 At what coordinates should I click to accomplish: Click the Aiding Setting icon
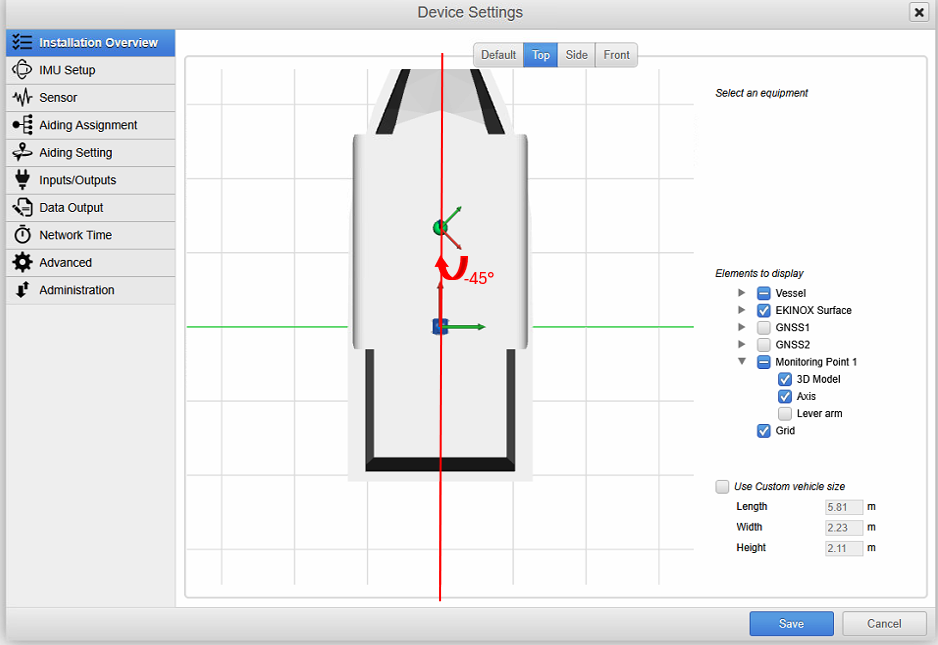(22, 153)
